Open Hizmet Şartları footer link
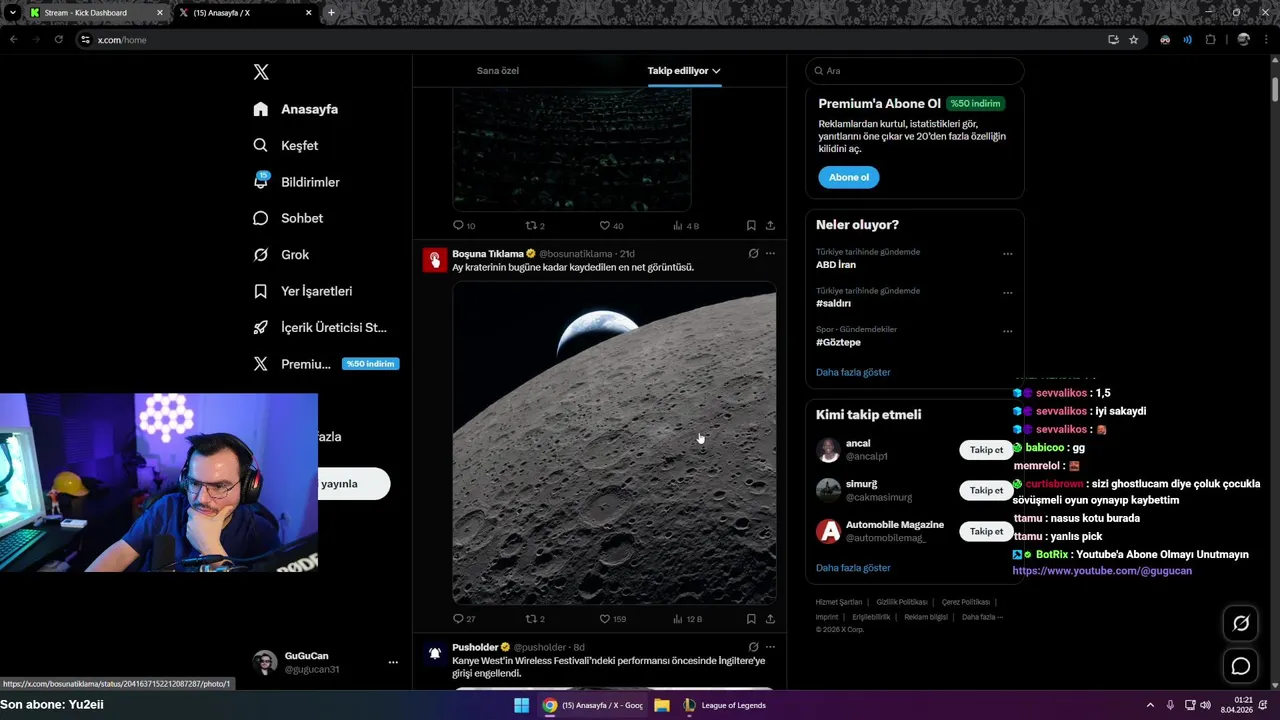This screenshot has width=1280, height=720. click(x=838, y=602)
